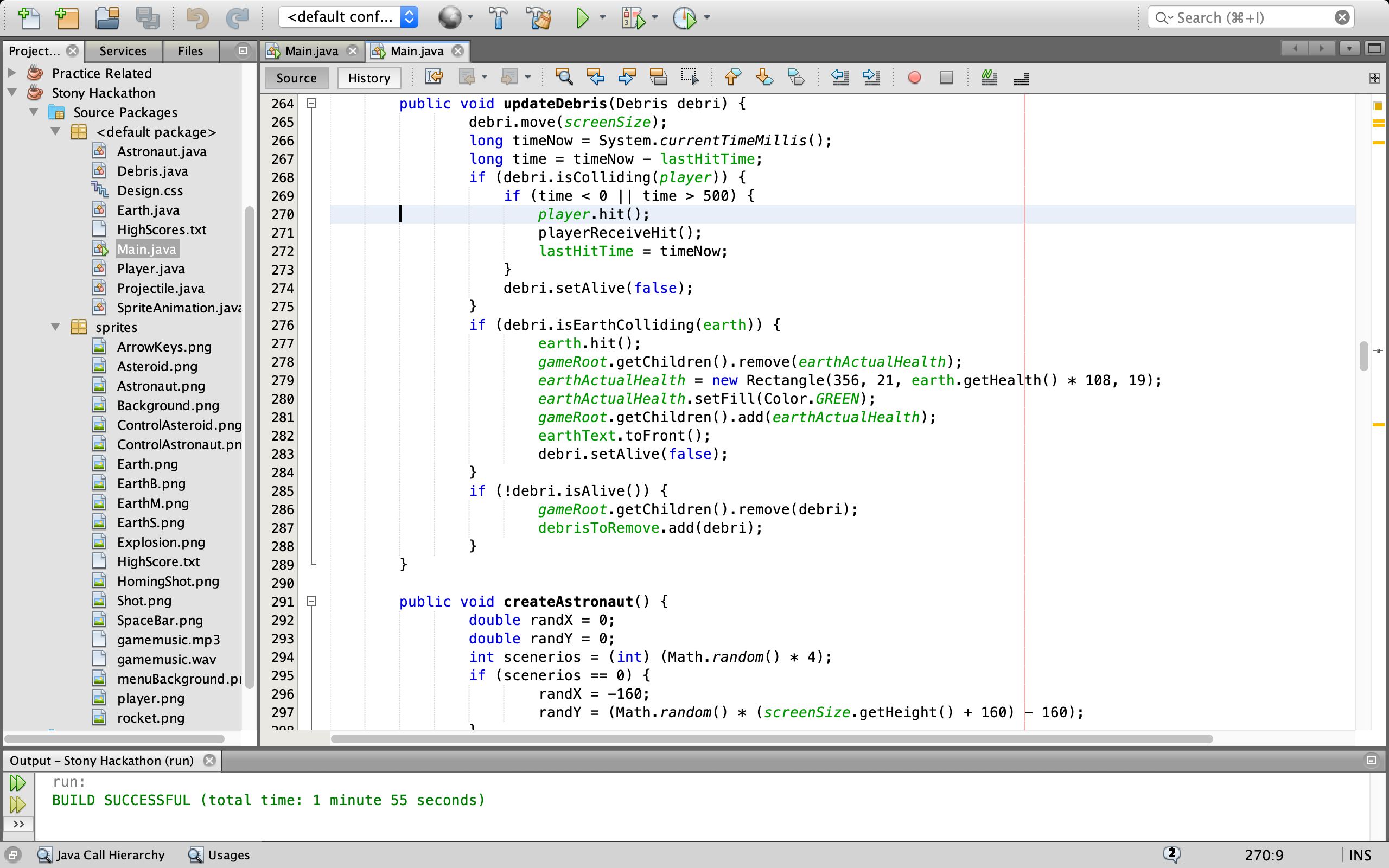Click the New Project toolbar icon

(x=67, y=18)
